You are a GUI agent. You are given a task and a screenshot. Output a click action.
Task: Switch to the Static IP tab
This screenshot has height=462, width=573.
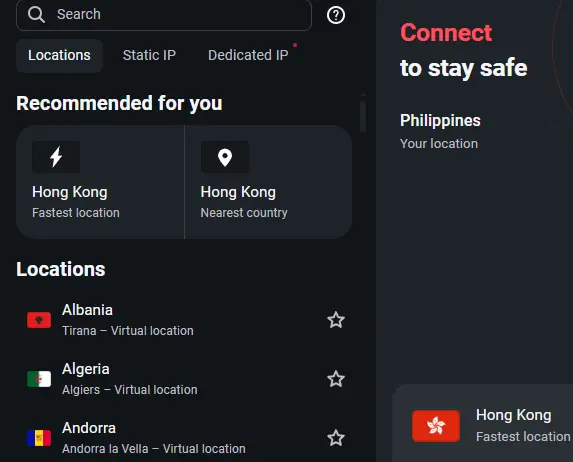point(149,55)
